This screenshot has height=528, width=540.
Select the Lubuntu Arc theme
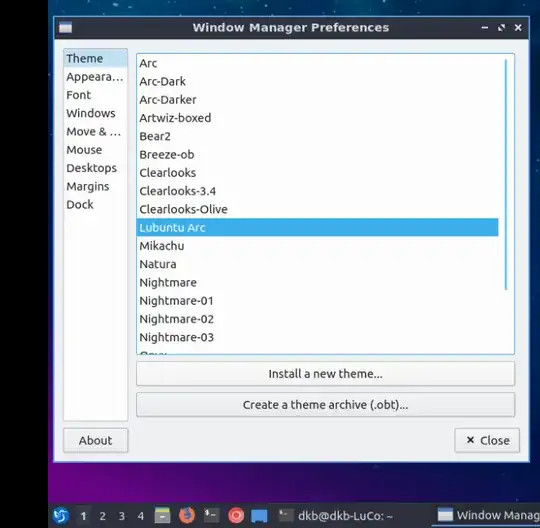click(x=317, y=227)
